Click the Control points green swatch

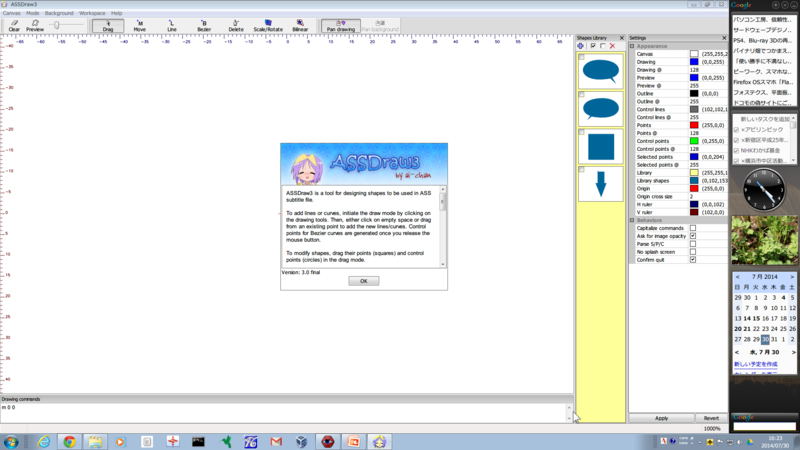click(694, 141)
